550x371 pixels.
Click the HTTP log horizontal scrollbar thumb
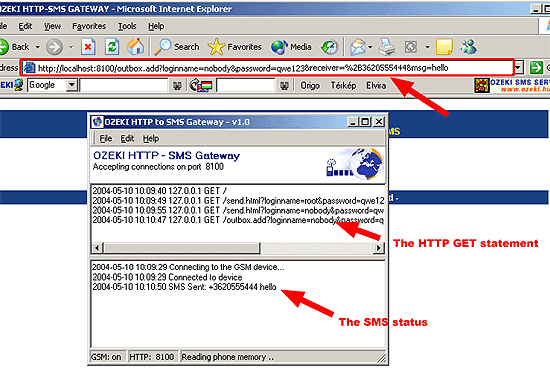click(x=181, y=248)
